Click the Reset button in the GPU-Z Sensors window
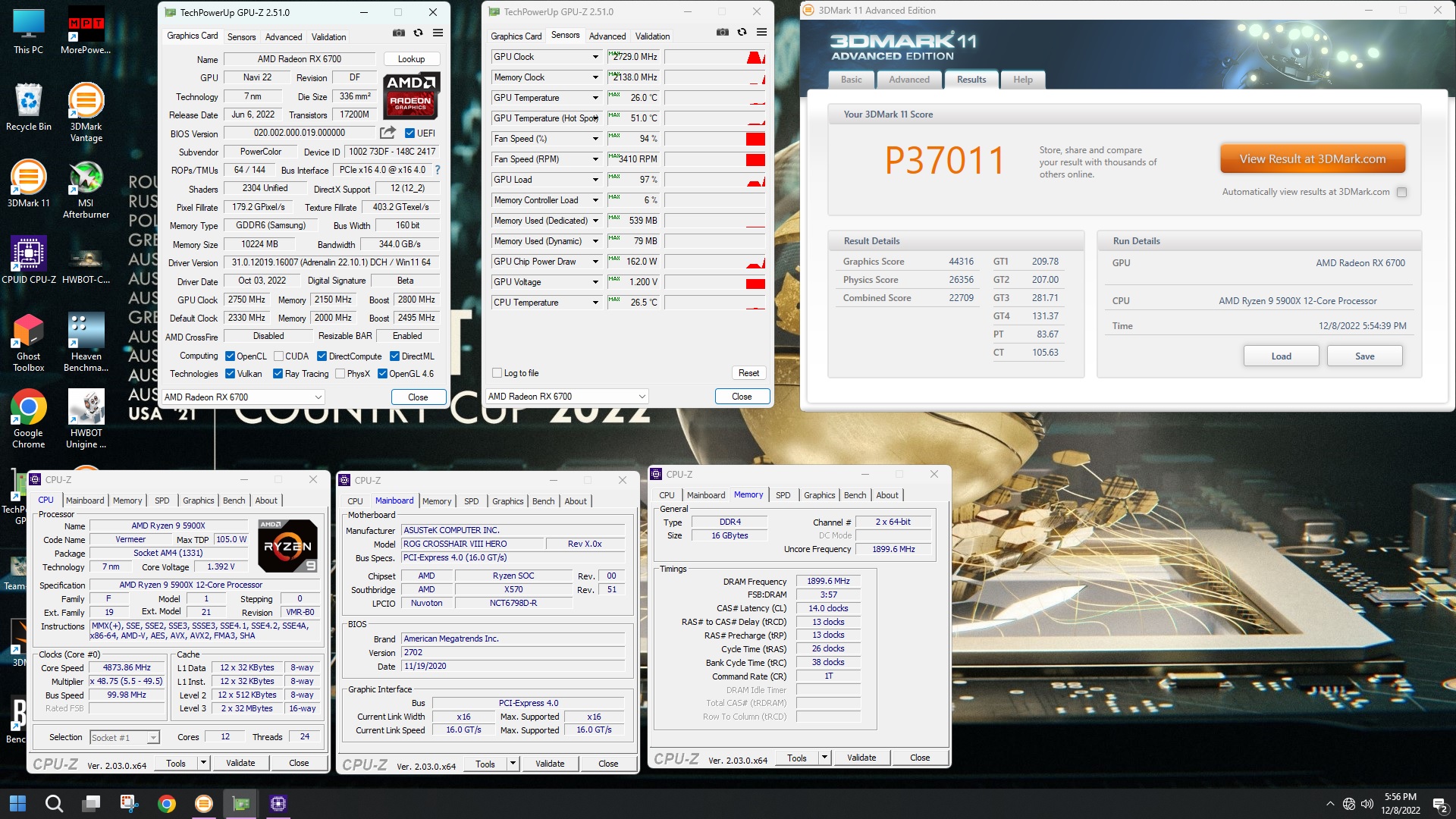Viewport: 1456px width, 819px height. click(x=748, y=373)
